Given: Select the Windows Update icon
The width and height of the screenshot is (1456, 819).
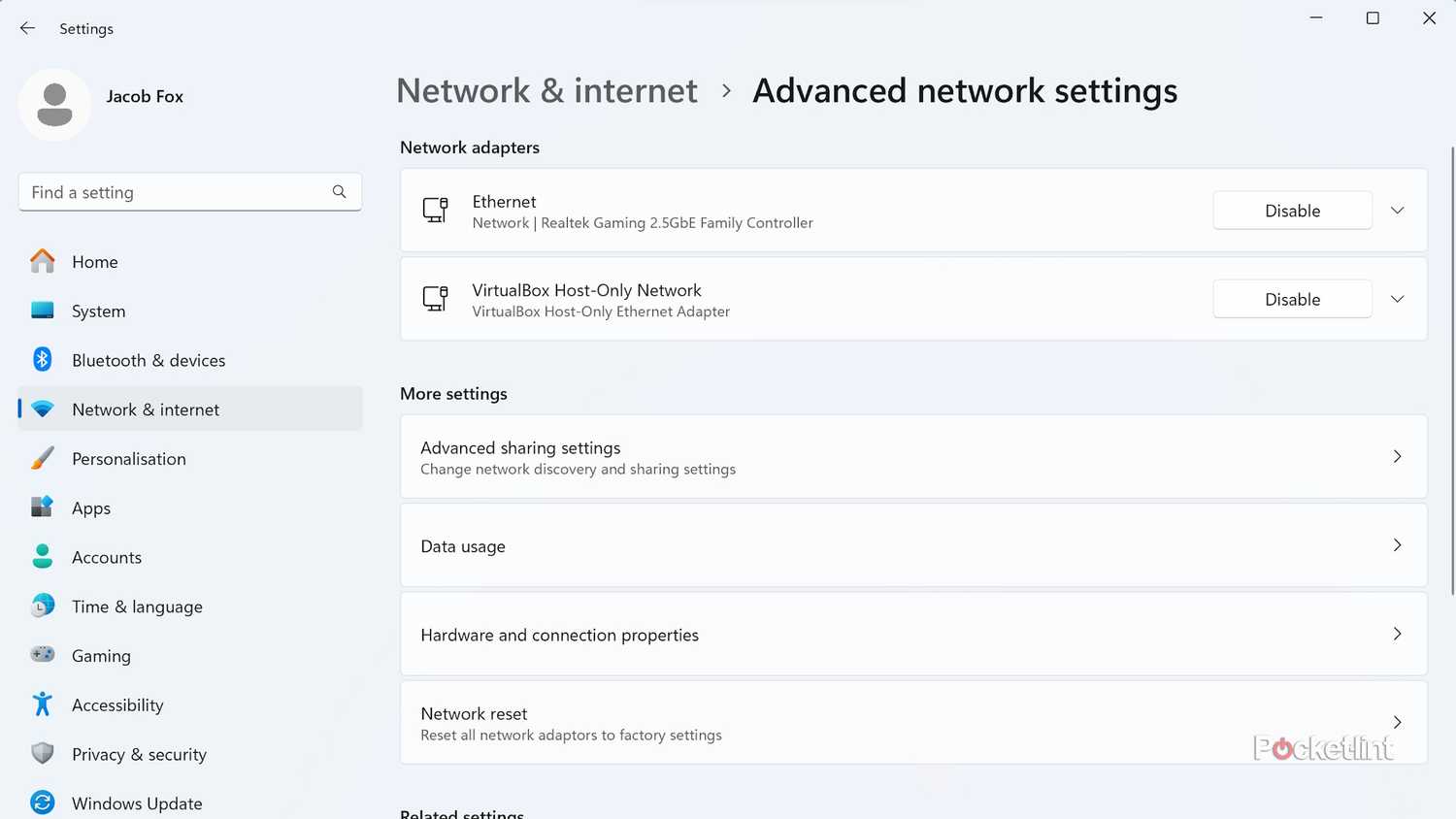Looking at the screenshot, I should coord(43,803).
